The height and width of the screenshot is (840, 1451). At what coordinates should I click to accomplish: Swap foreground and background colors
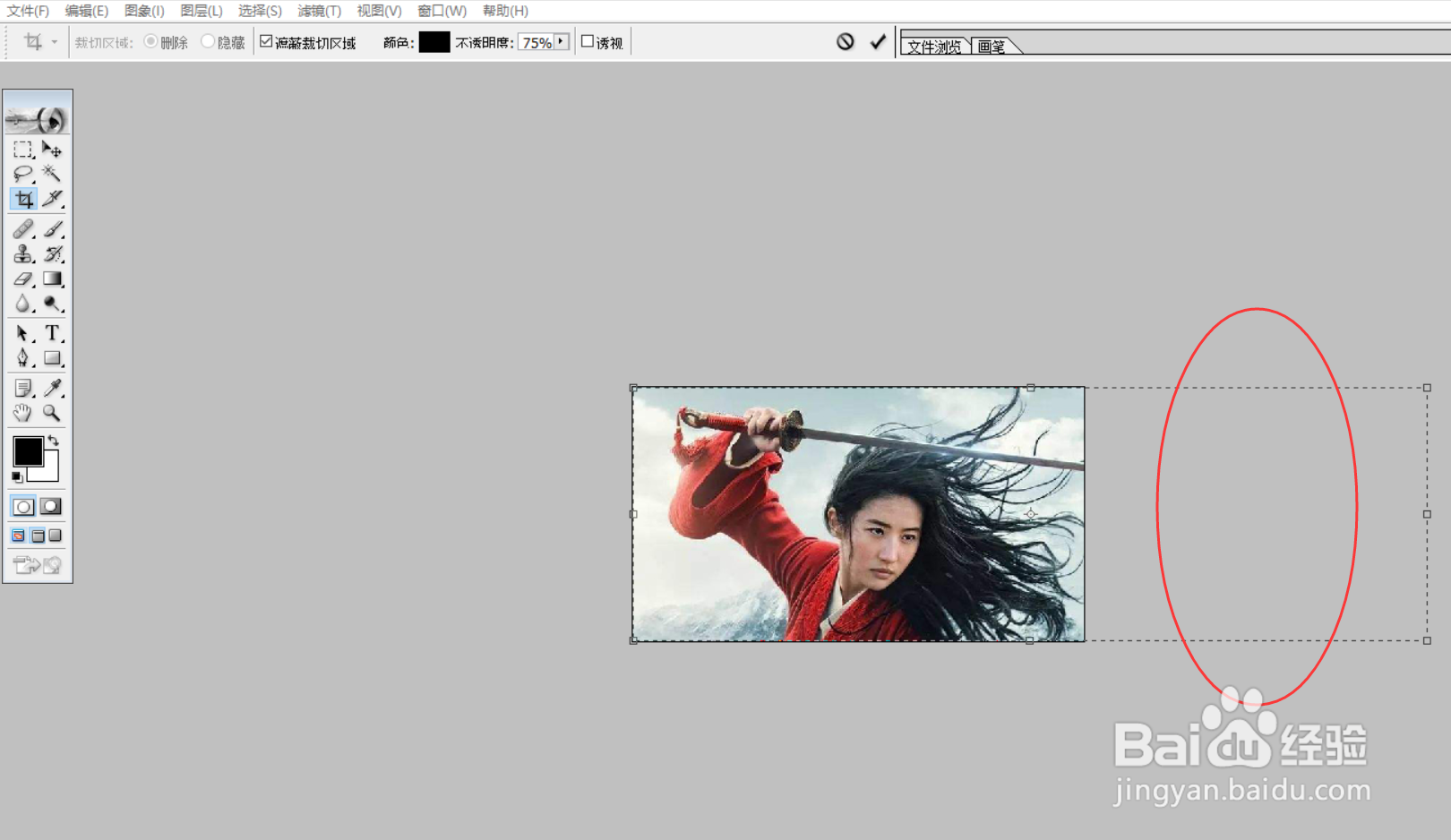pyautogui.click(x=54, y=441)
